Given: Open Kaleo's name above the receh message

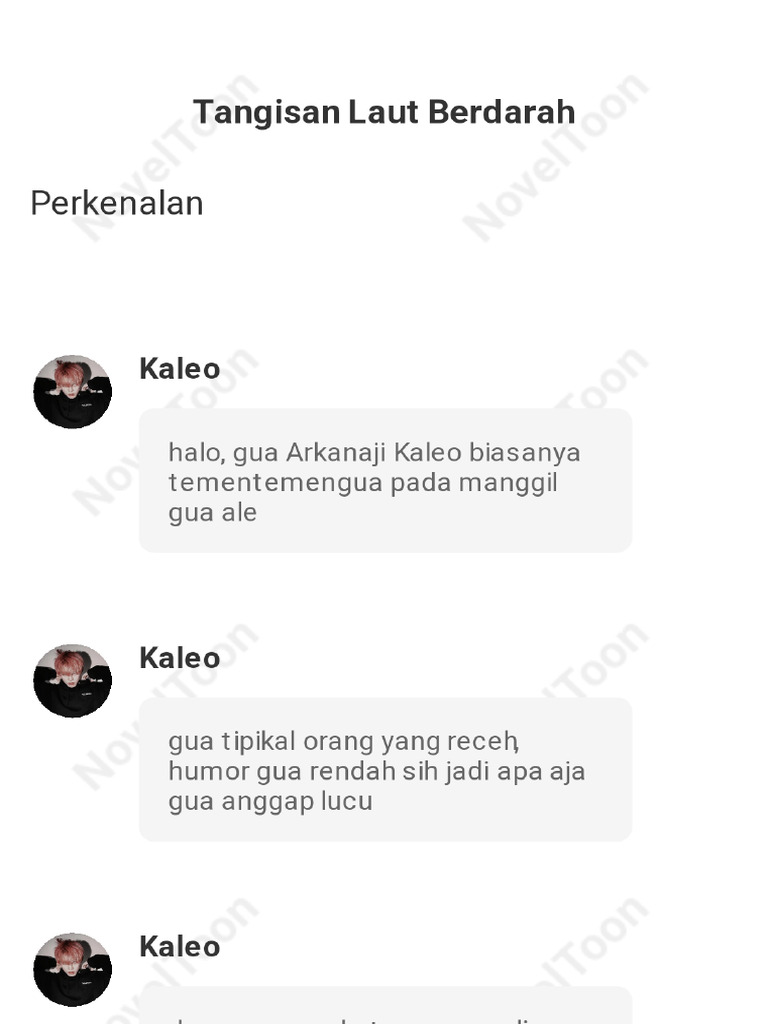Looking at the screenshot, I should tap(180, 658).
